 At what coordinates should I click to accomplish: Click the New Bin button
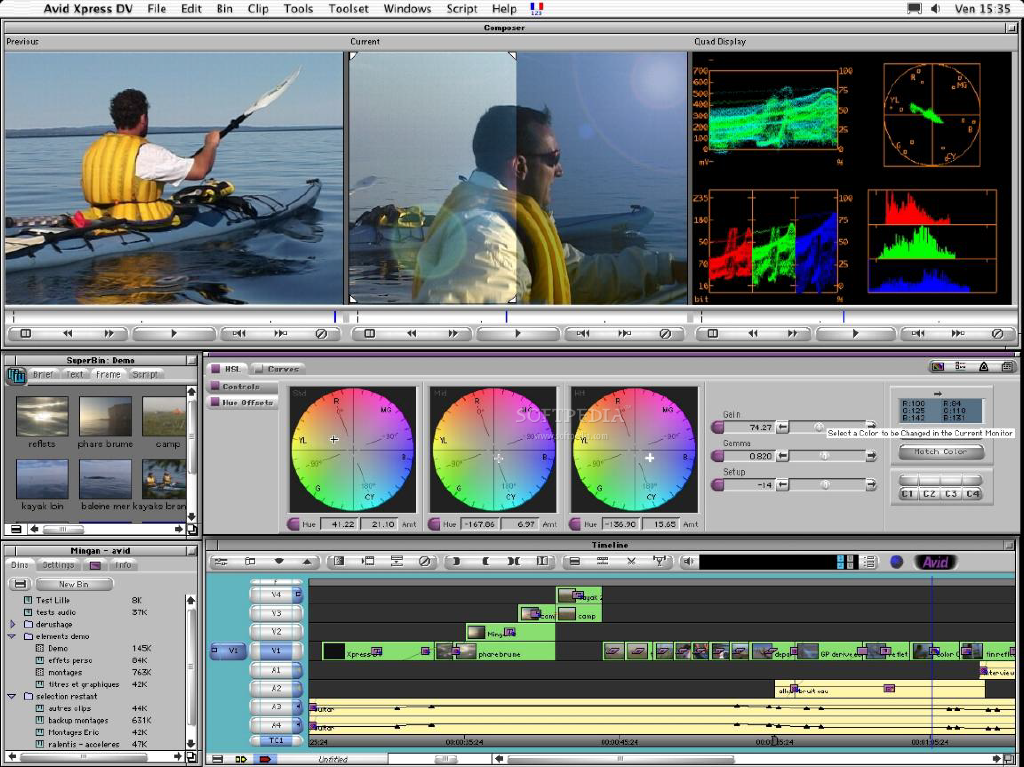pos(73,584)
